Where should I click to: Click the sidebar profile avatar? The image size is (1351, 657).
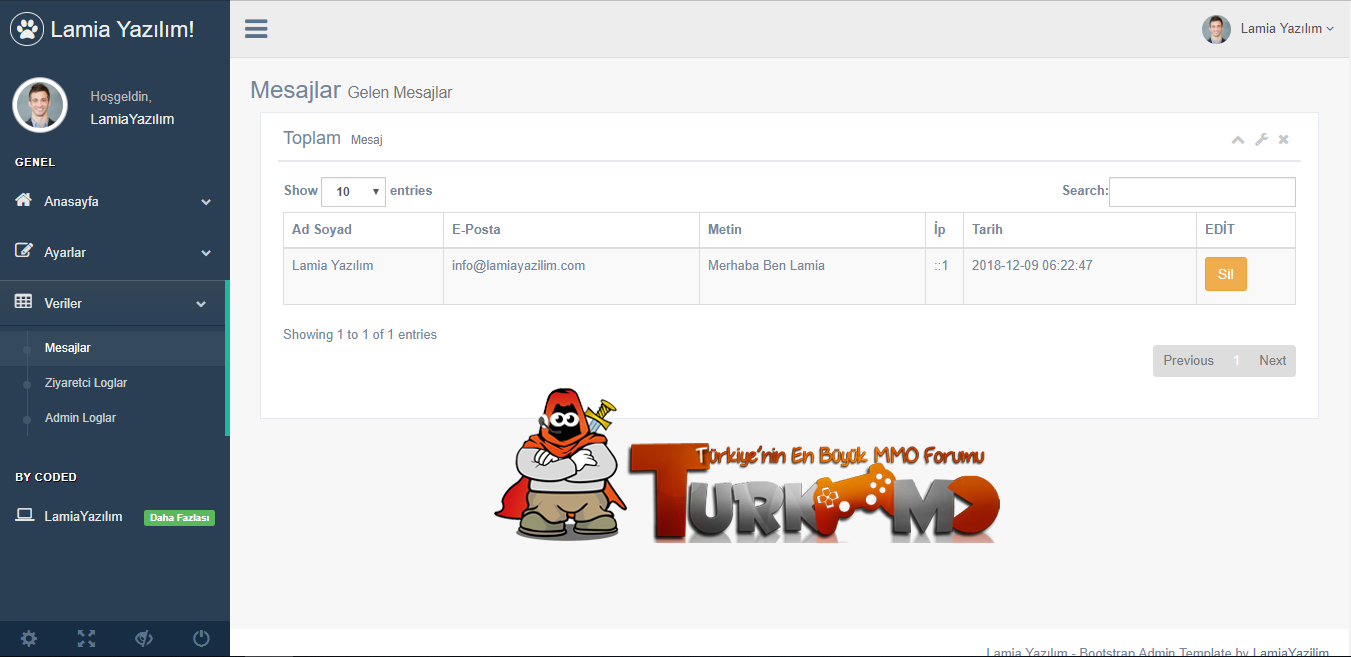(x=40, y=105)
